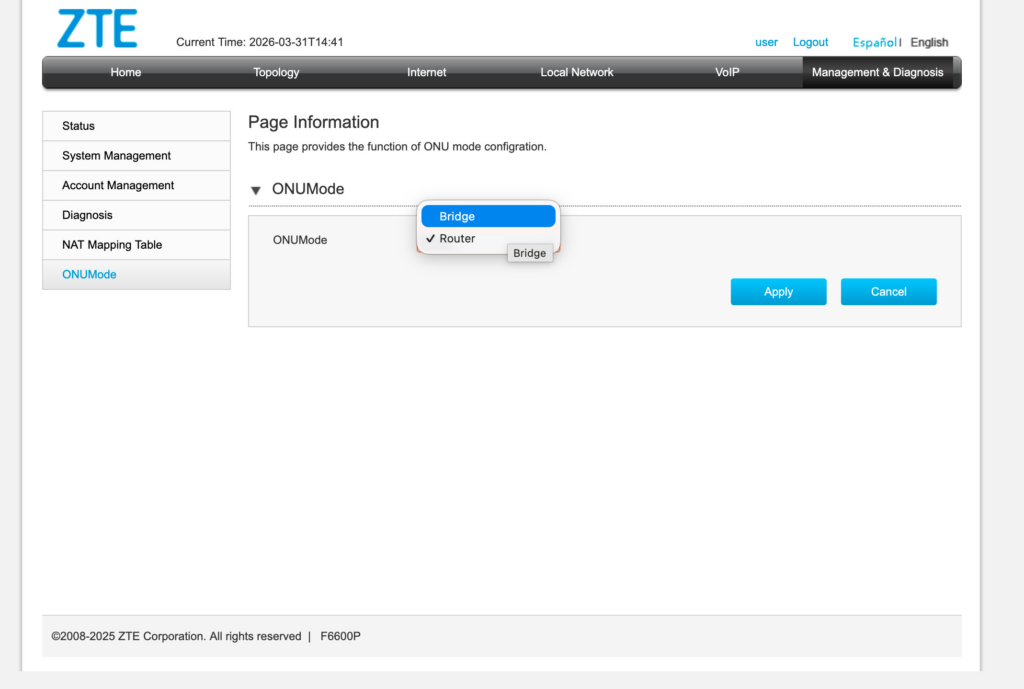Click the user account link
The height and width of the screenshot is (689, 1024).
[766, 42]
